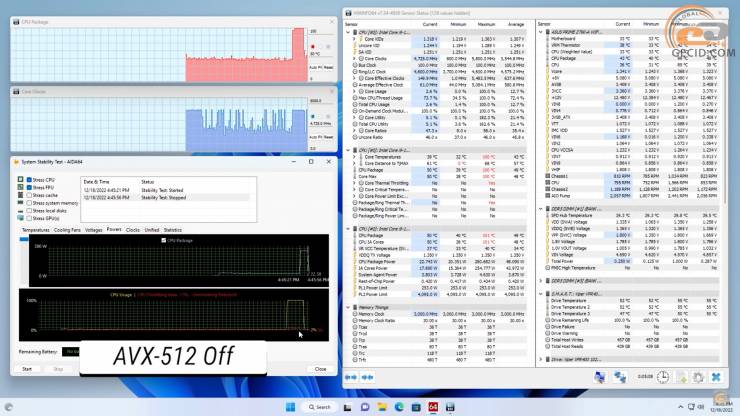This screenshot has width=740, height=416.
Task: Close HWiNFO sensors with blue X icon
Action: [x=716, y=377]
